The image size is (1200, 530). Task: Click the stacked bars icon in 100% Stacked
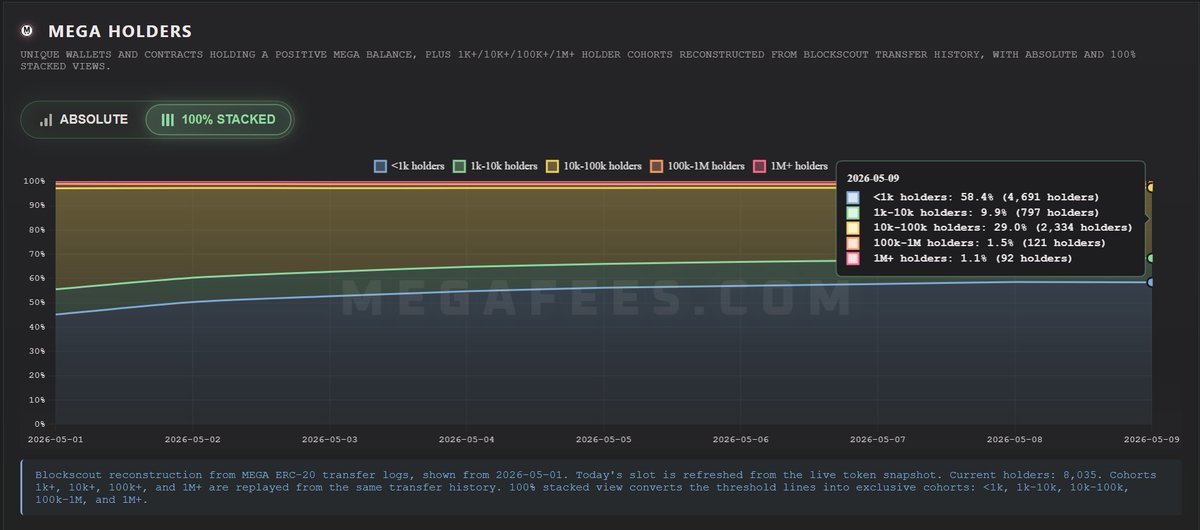pyautogui.click(x=168, y=119)
